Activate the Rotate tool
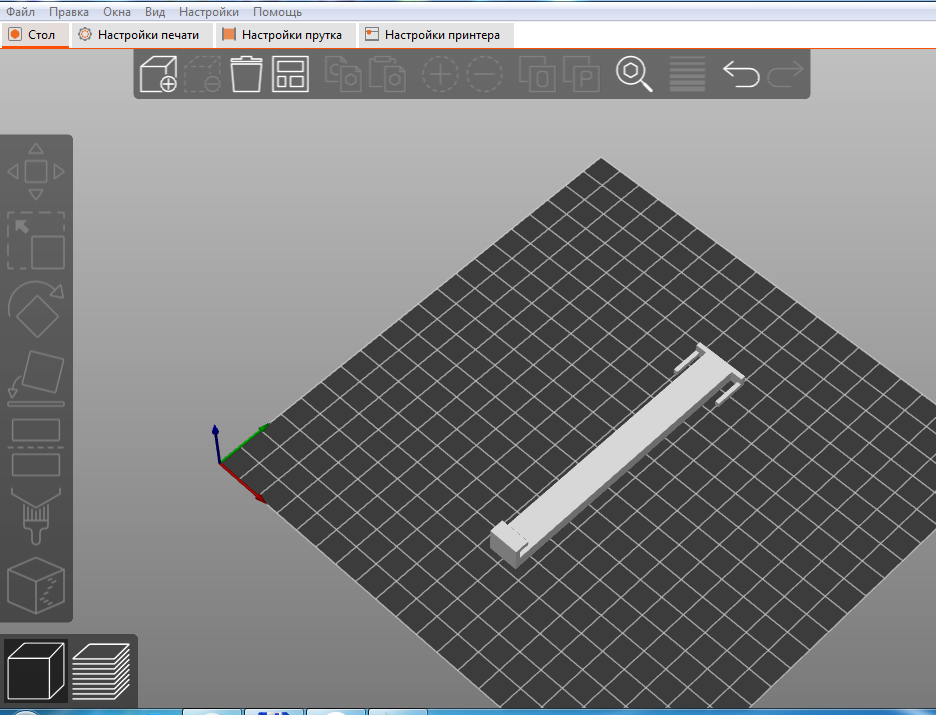936x715 pixels. coord(36,312)
